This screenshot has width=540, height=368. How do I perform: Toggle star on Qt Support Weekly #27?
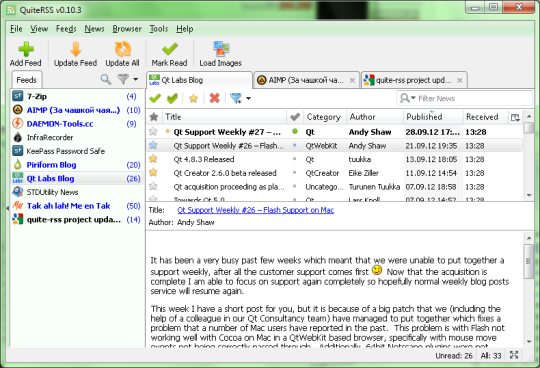pos(153,132)
